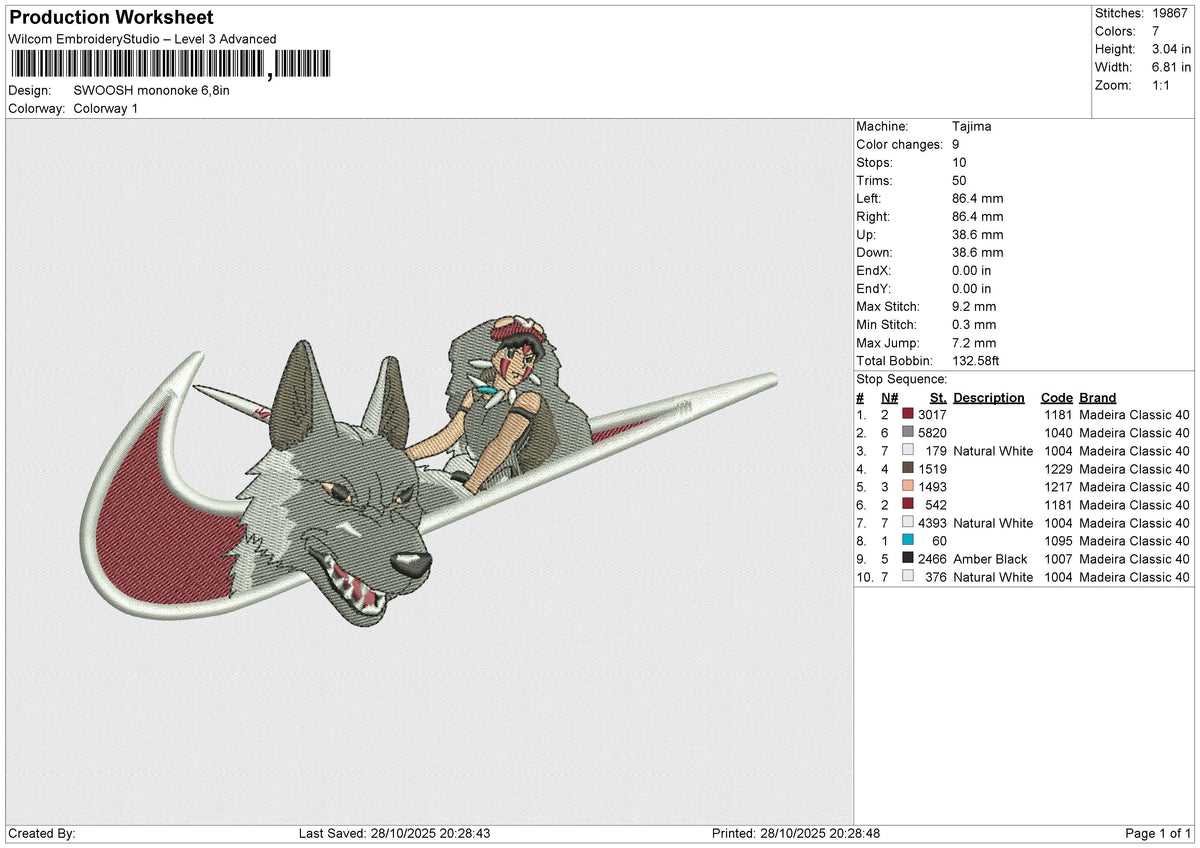Image resolution: width=1200 pixels, height=848 pixels.
Task: Select the white swatch with 4393 stitches
Action: [x=908, y=523]
